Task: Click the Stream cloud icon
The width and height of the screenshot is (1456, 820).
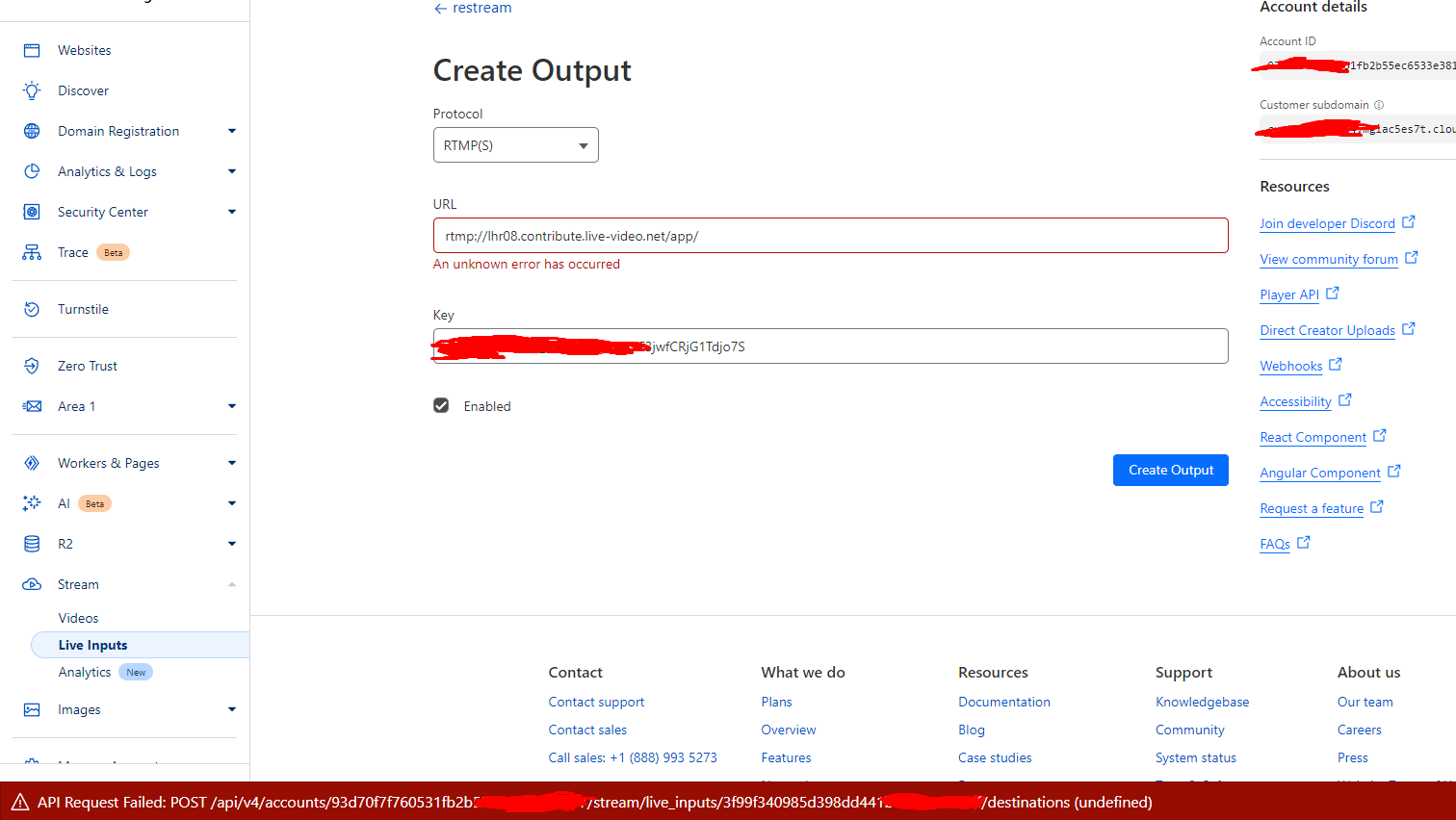Action: [x=34, y=584]
